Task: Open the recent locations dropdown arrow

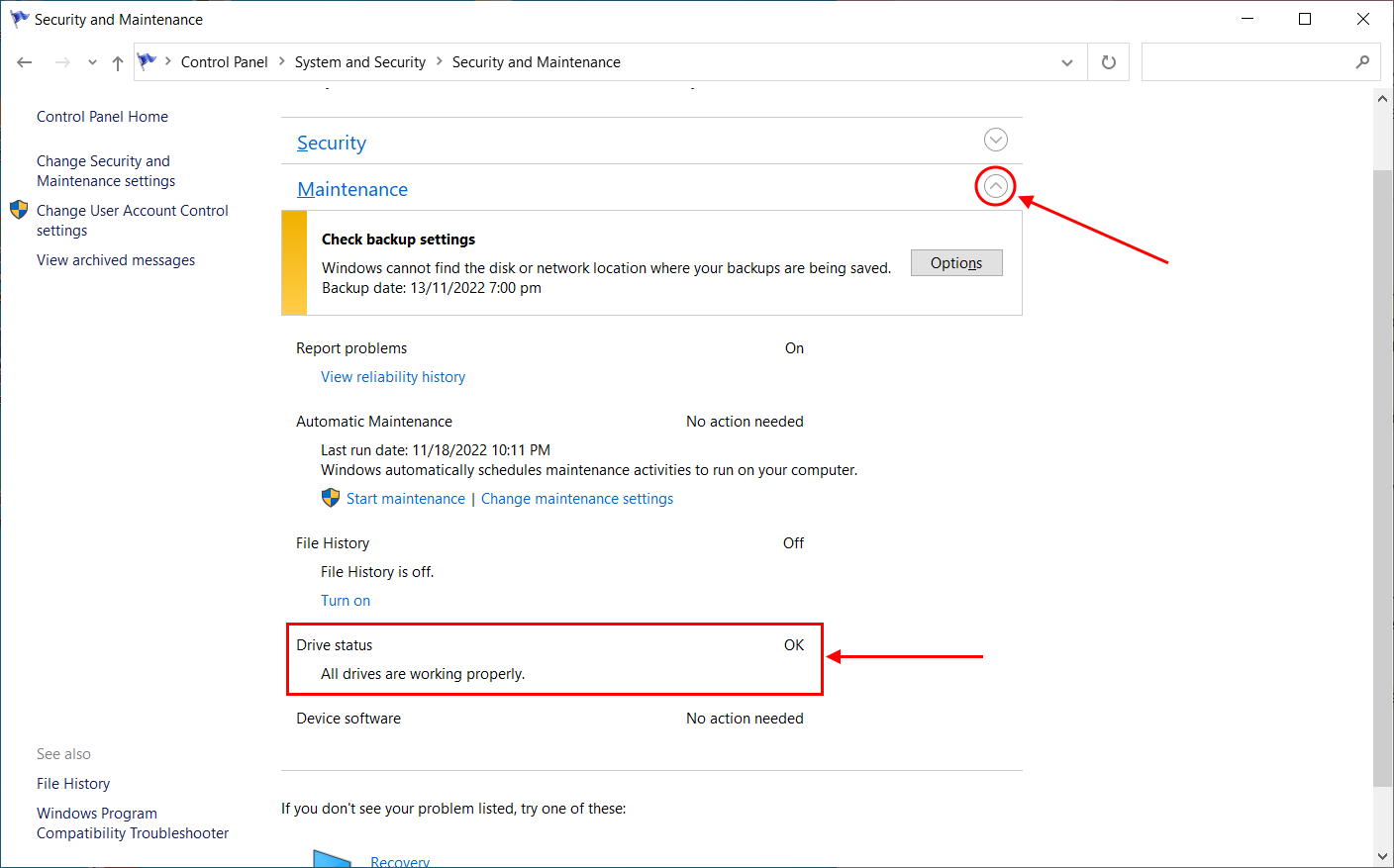Action: (92, 62)
